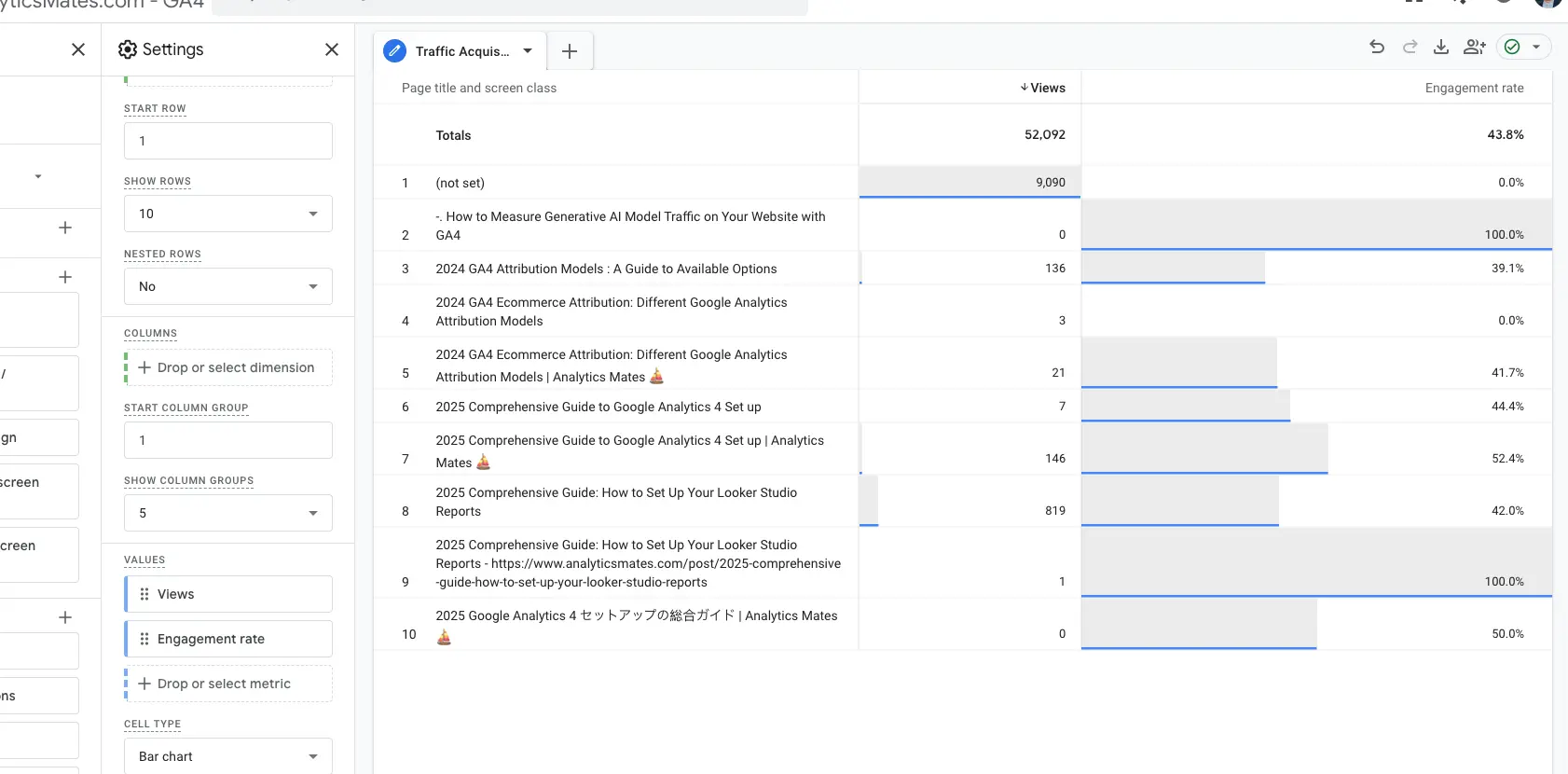Viewport: 1568px width, 774px height.
Task: Click Page title and screen class header
Action: point(479,88)
